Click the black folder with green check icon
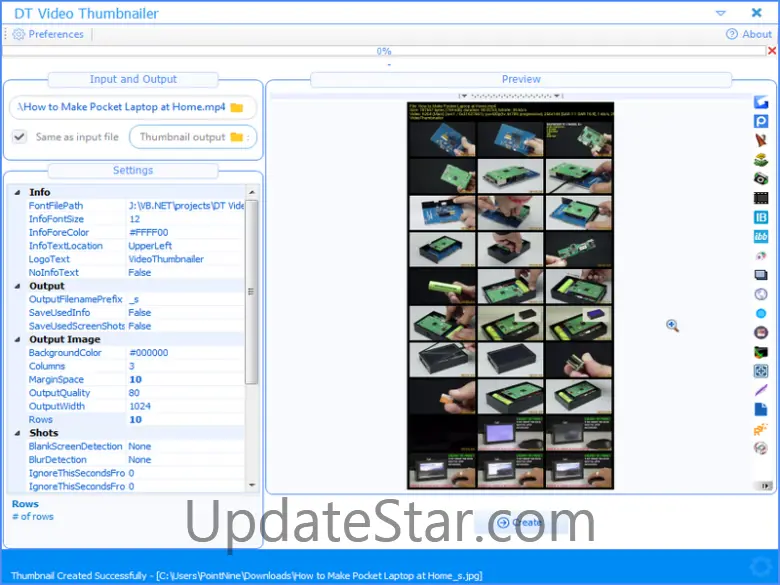780x585 pixels. [x=761, y=352]
